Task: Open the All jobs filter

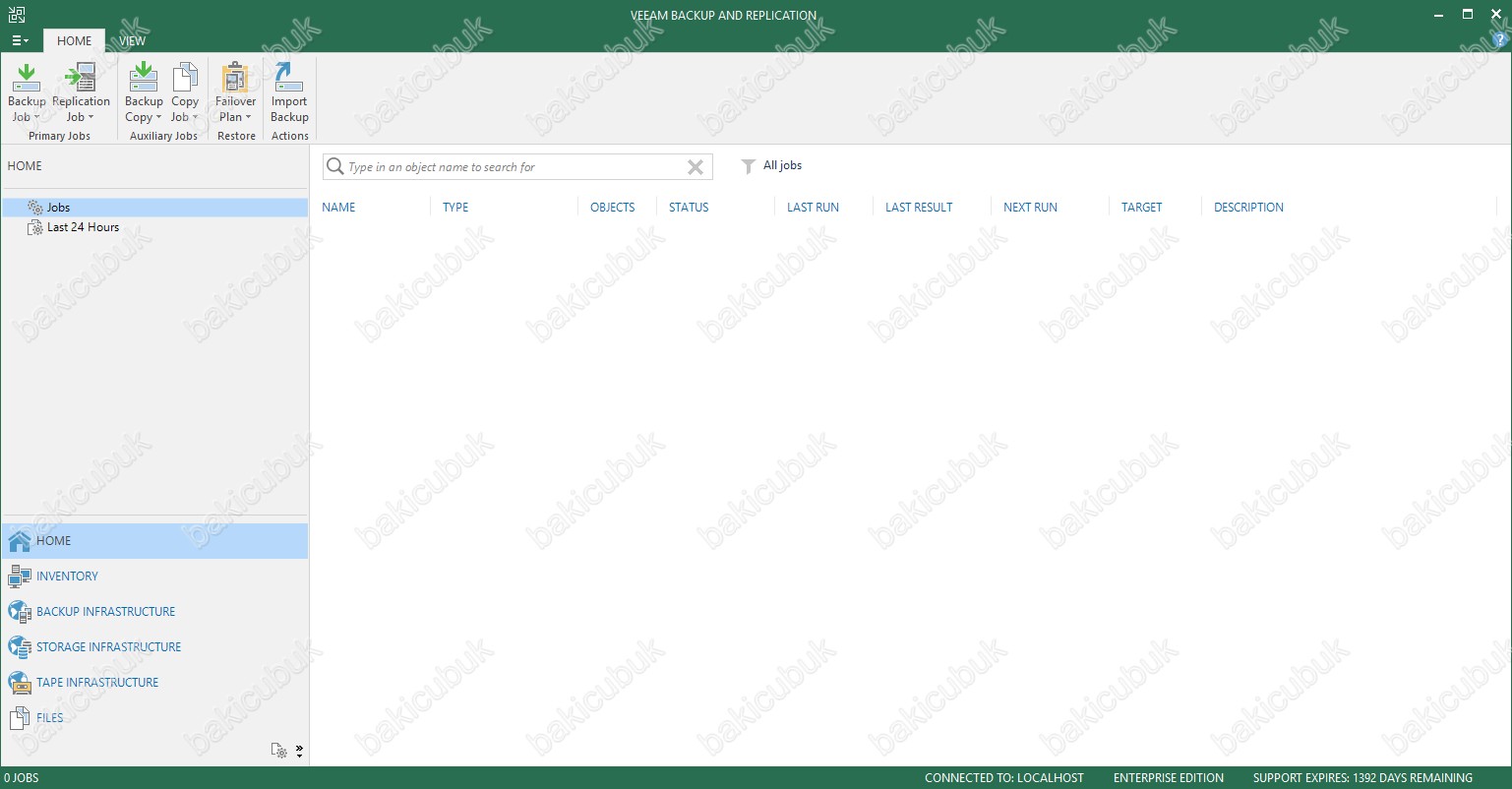Action: 782,165
